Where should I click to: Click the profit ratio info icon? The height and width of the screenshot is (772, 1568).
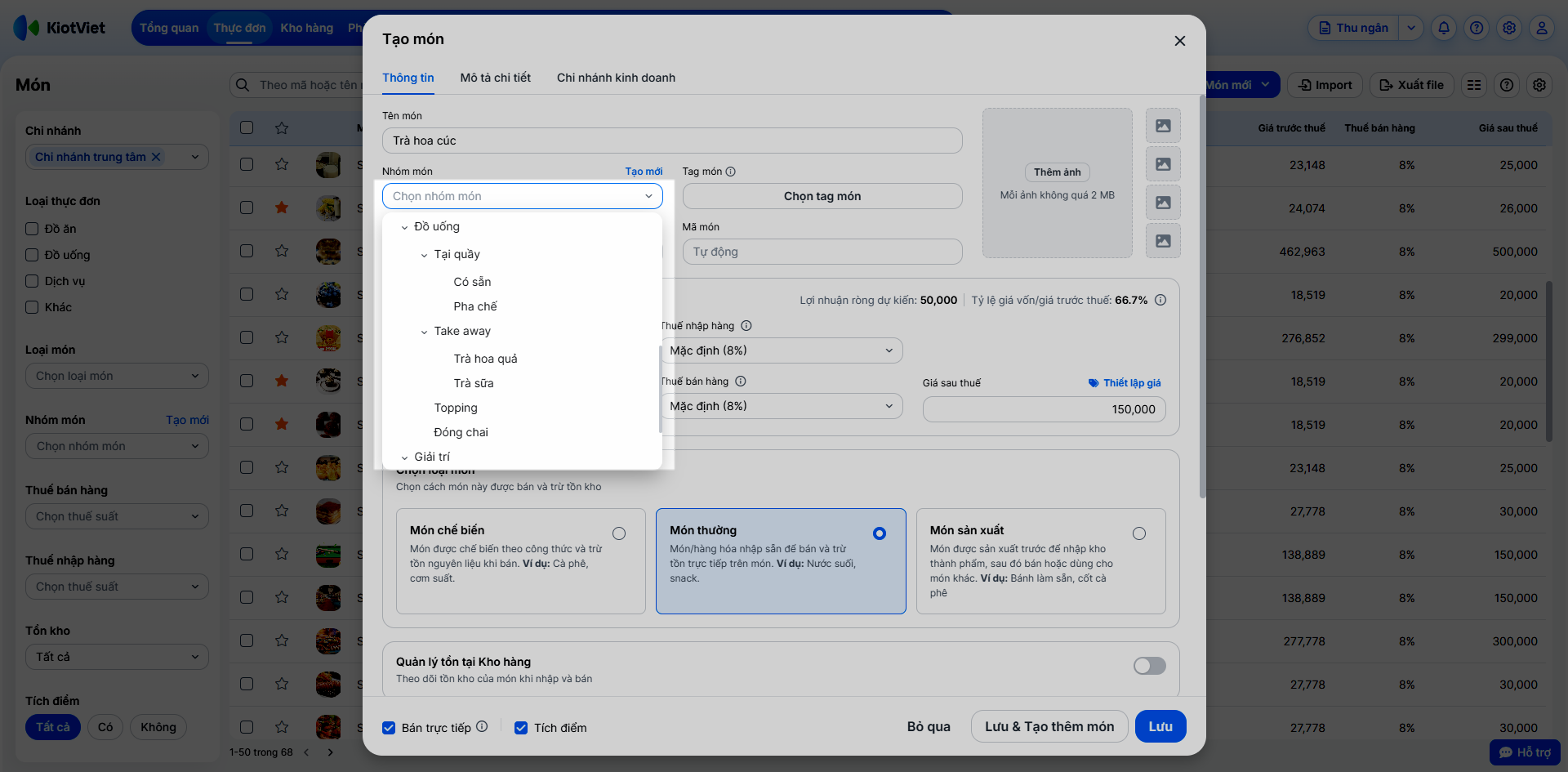click(1160, 300)
